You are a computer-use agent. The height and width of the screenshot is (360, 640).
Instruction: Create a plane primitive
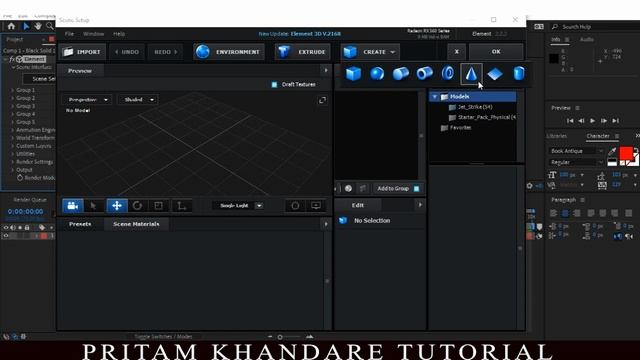coord(495,74)
